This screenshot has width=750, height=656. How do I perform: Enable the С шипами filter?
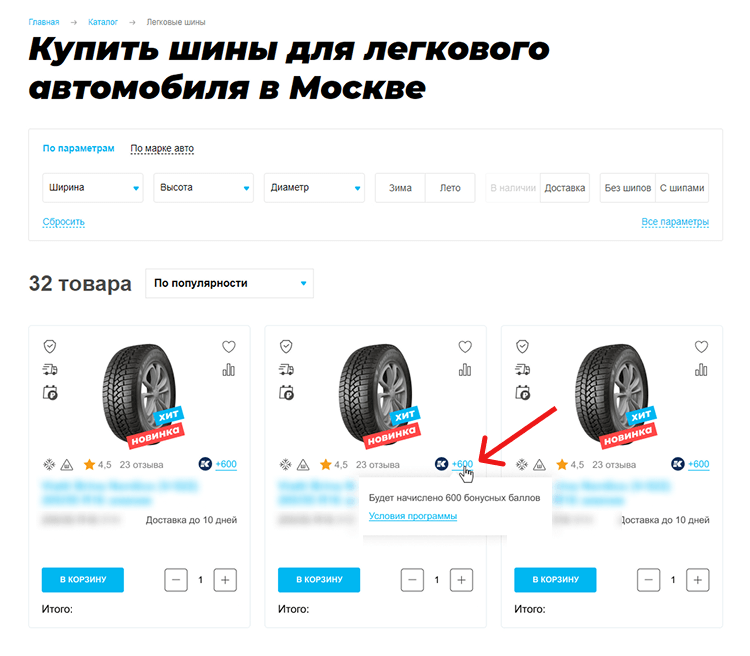[682, 188]
